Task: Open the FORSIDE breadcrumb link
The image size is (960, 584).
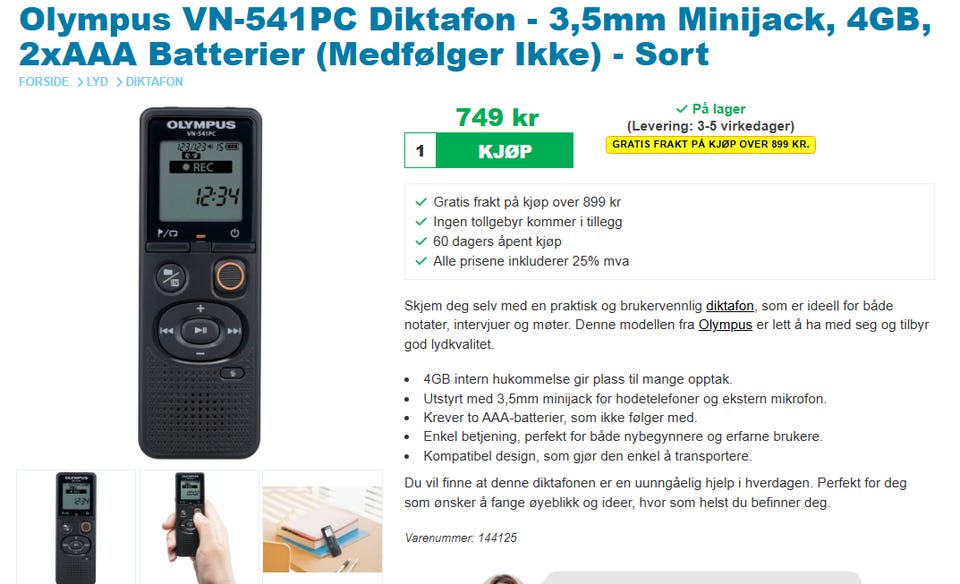Action: (x=43, y=81)
